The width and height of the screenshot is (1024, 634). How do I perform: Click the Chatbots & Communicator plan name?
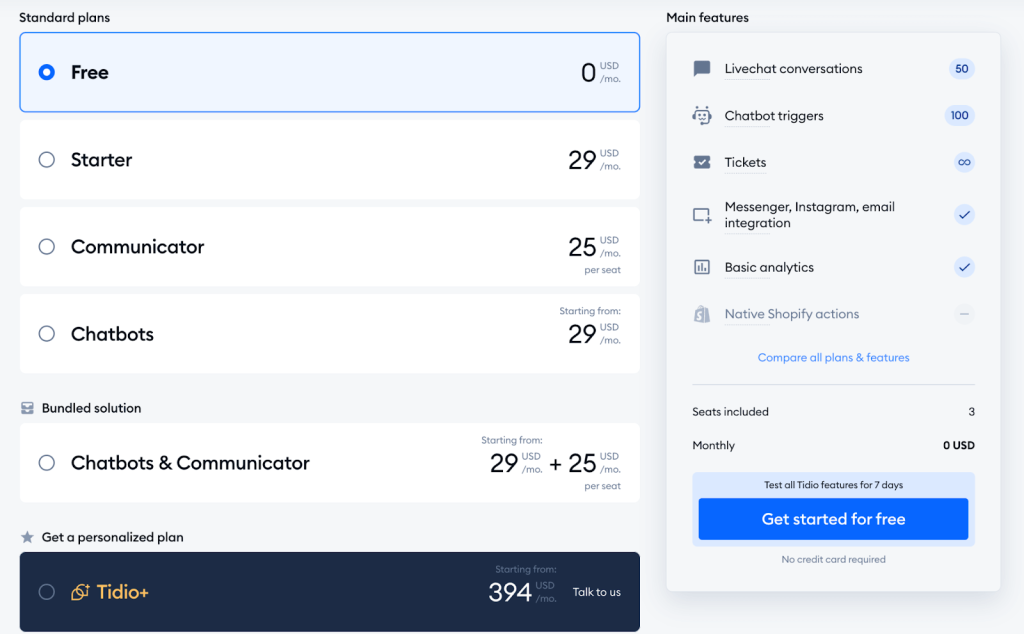(x=190, y=463)
